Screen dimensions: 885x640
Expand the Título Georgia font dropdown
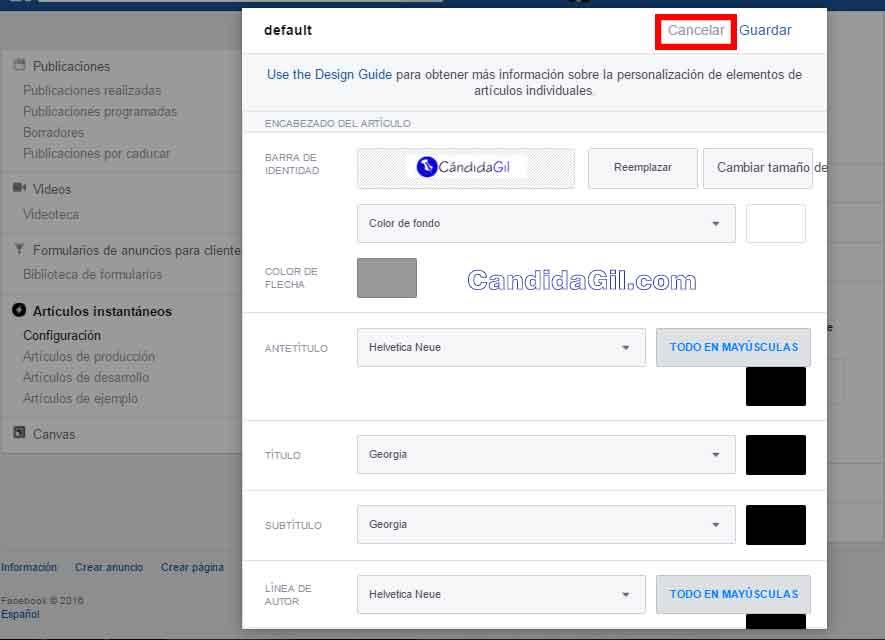tap(545, 455)
